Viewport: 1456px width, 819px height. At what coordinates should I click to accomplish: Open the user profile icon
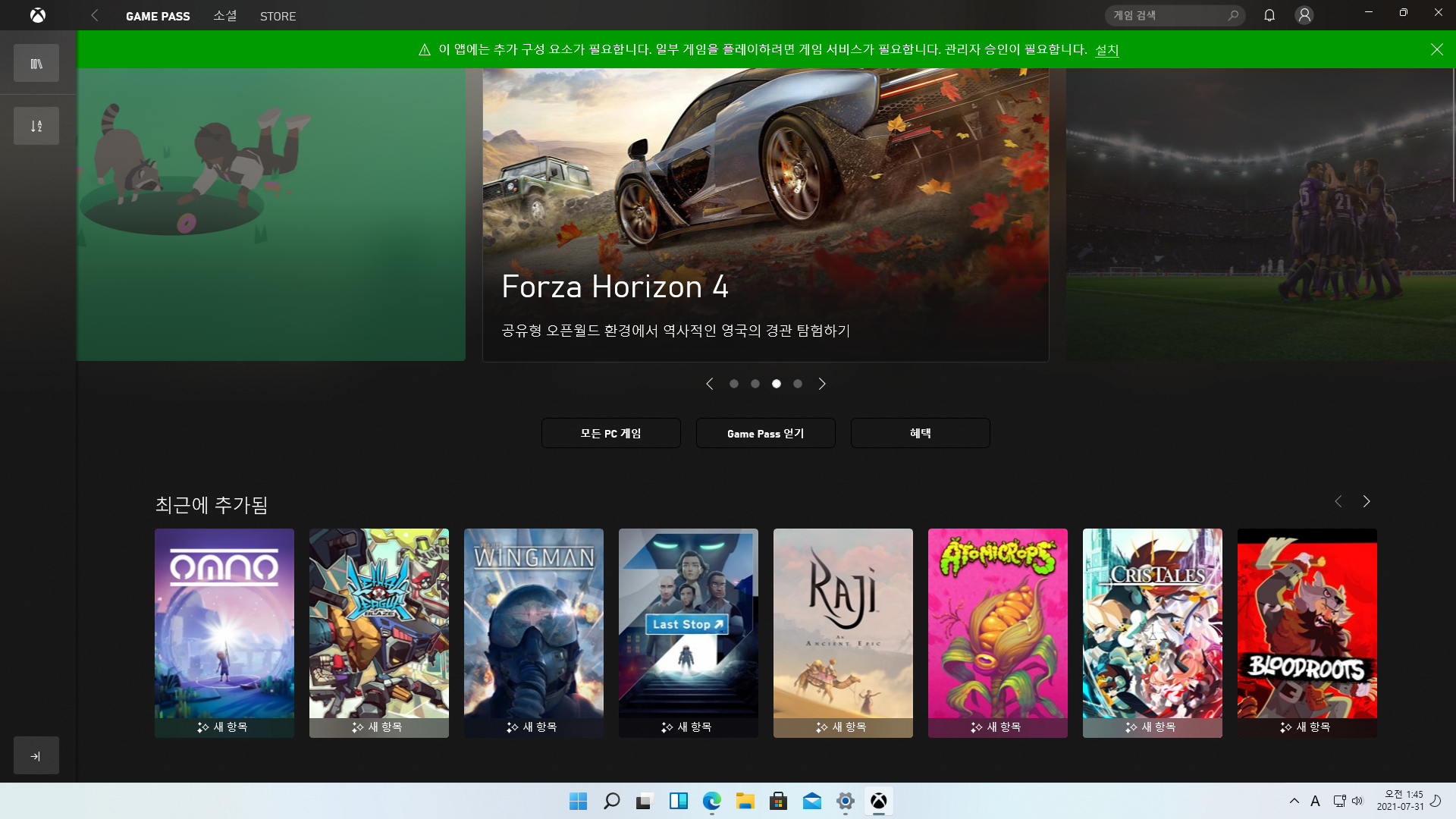[1304, 15]
